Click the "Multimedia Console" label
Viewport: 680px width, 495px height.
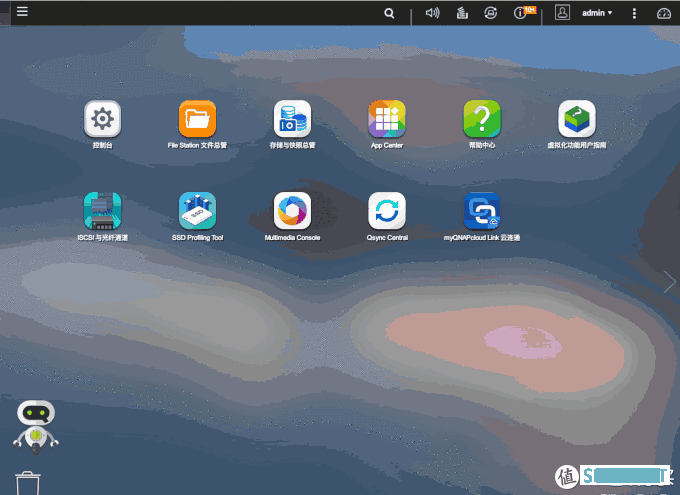click(x=292, y=237)
